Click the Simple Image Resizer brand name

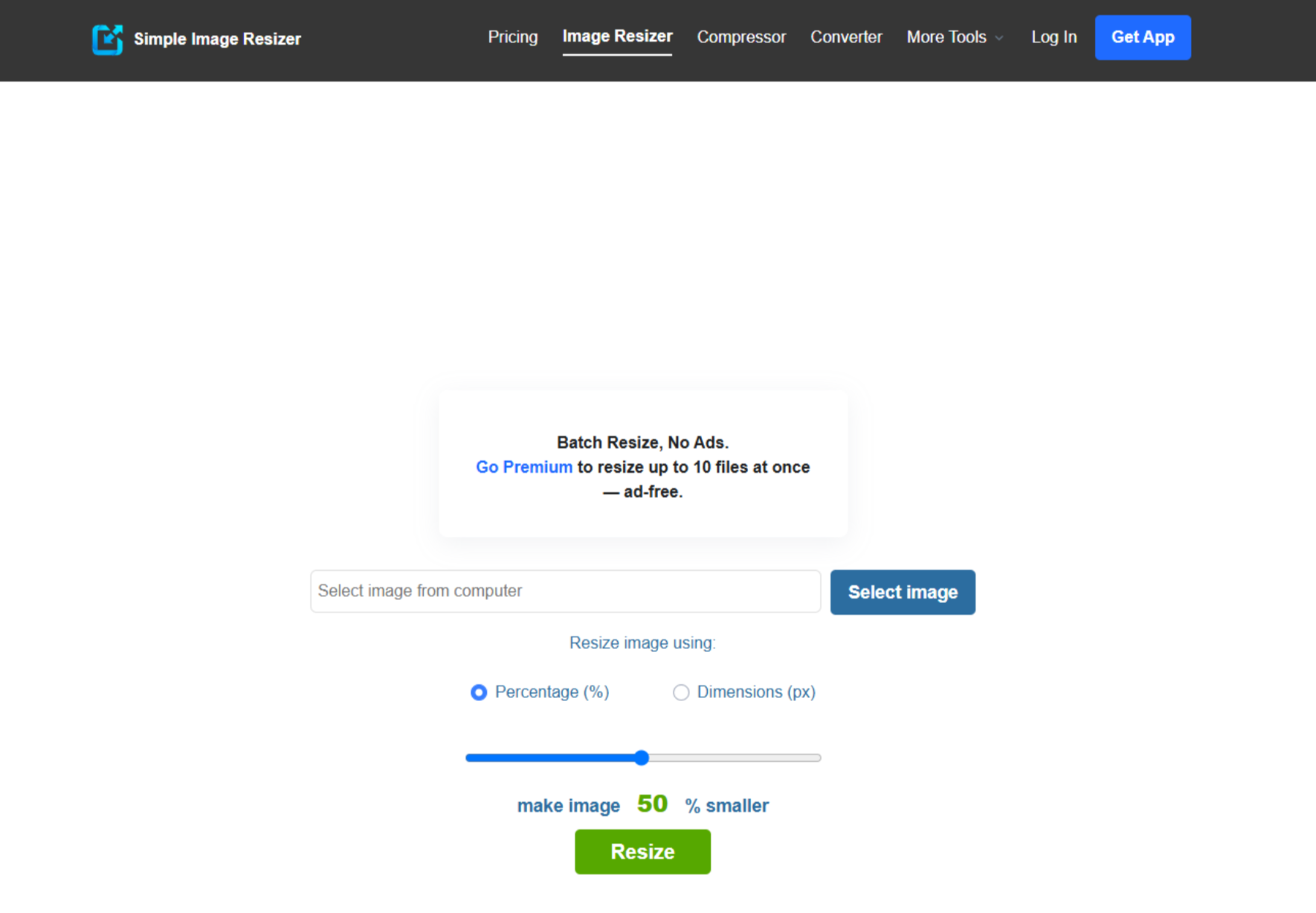point(217,39)
